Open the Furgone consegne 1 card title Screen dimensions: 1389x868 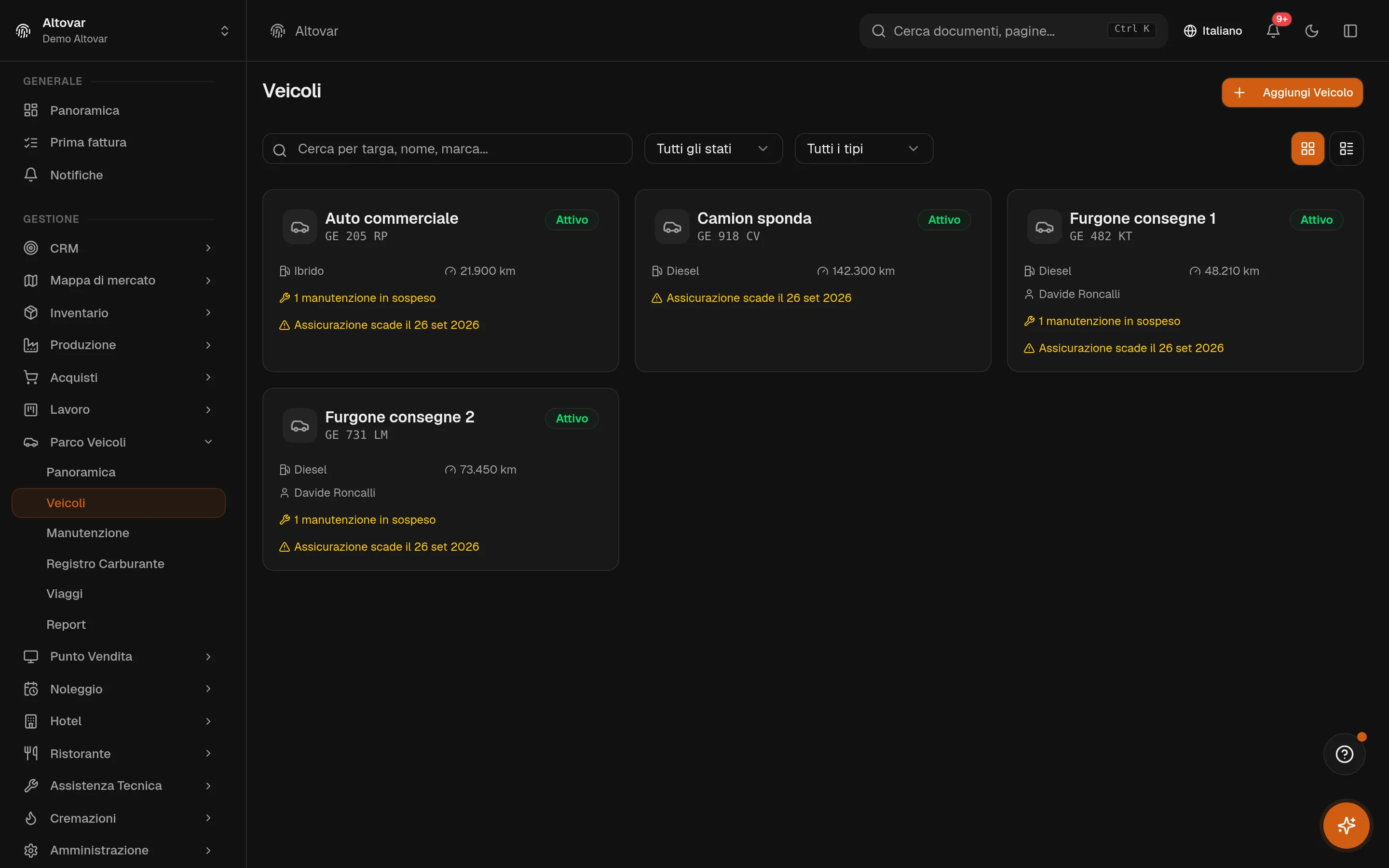pyautogui.click(x=1142, y=218)
